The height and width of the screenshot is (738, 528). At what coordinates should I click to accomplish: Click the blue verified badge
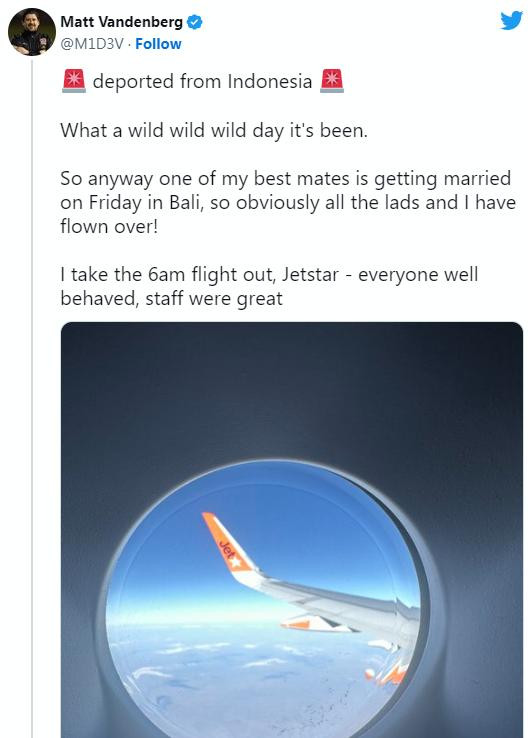pyautogui.click(x=194, y=22)
